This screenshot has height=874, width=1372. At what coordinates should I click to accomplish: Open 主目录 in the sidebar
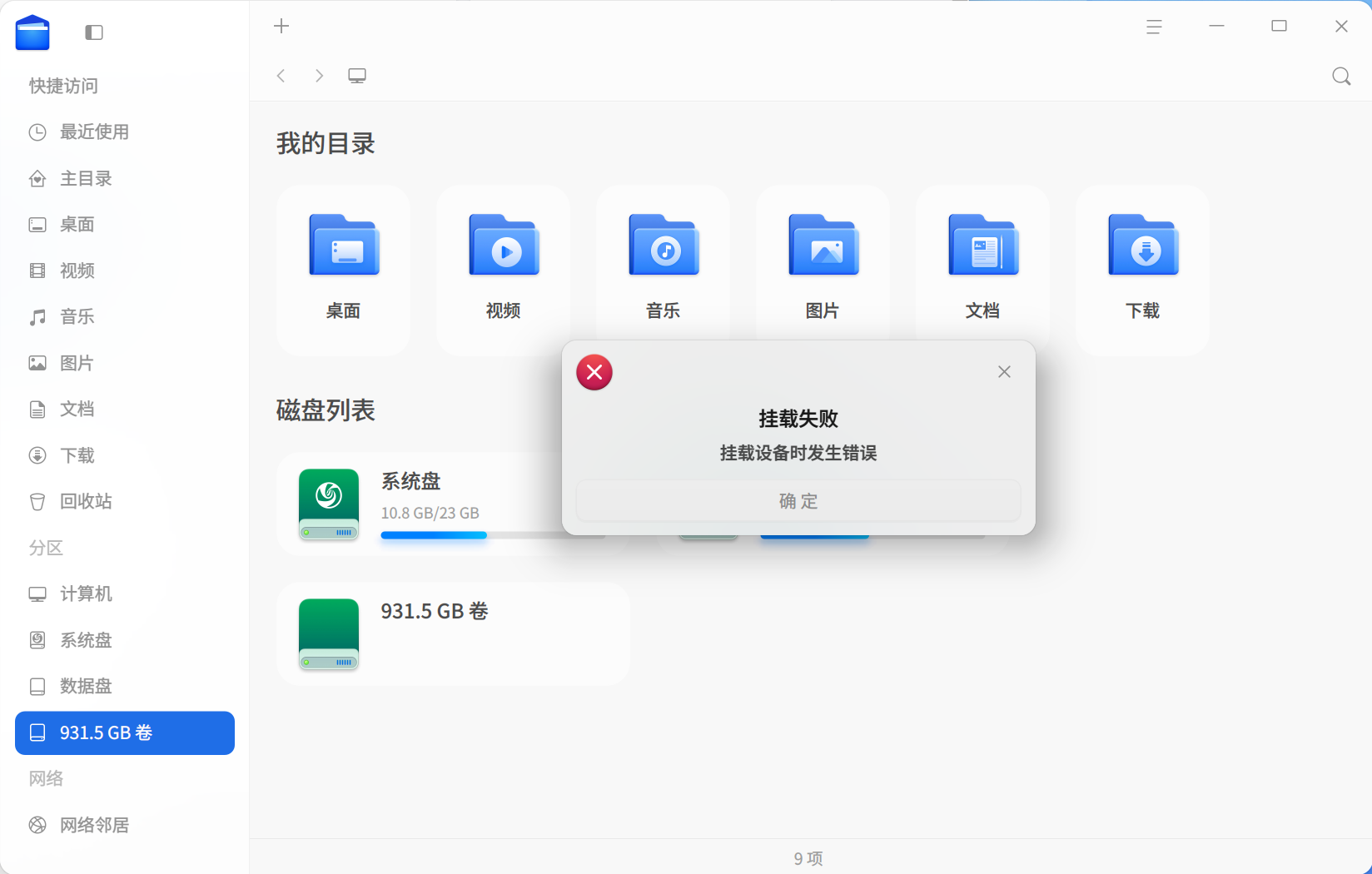(x=125, y=178)
